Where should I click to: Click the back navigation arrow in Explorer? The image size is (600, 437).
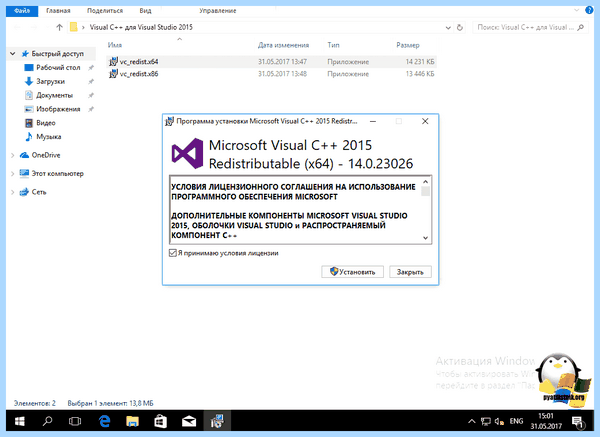(17, 27)
